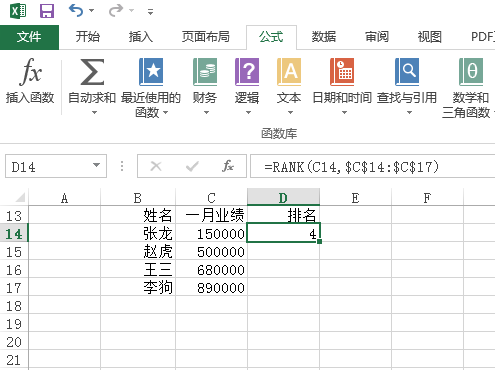This screenshot has height=370, width=495.
Task: Open 最近使用的函数 star book icon
Action: click(x=151, y=72)
